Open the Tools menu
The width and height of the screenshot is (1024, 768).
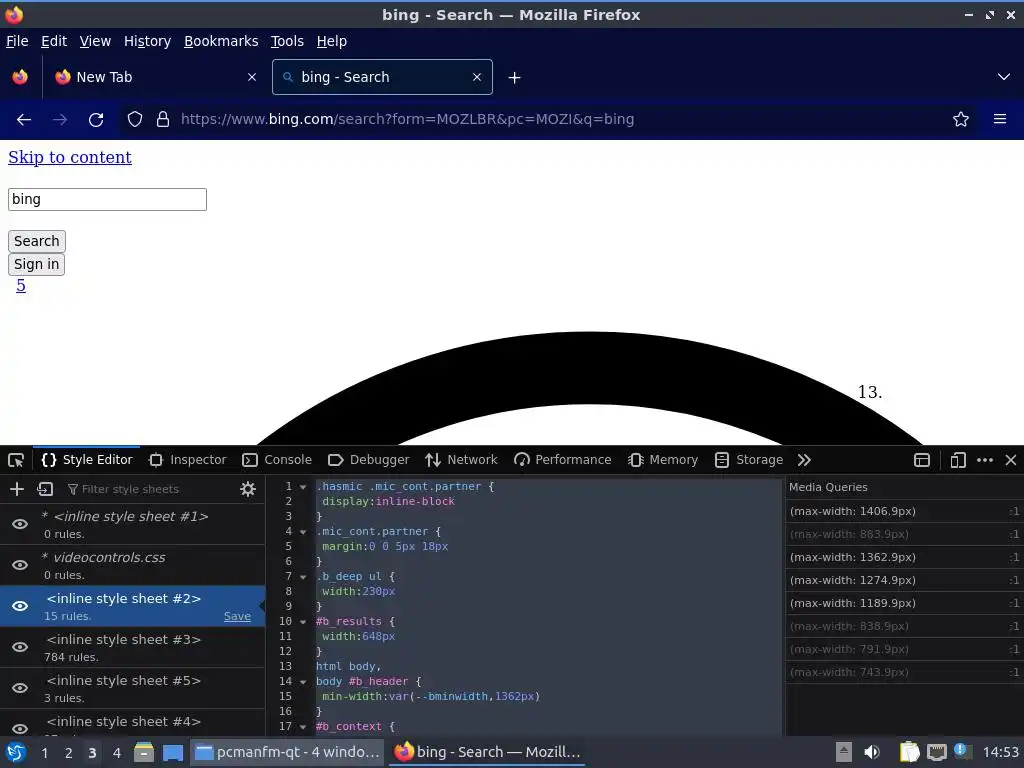pyautogui.click(x=287, y=41)
